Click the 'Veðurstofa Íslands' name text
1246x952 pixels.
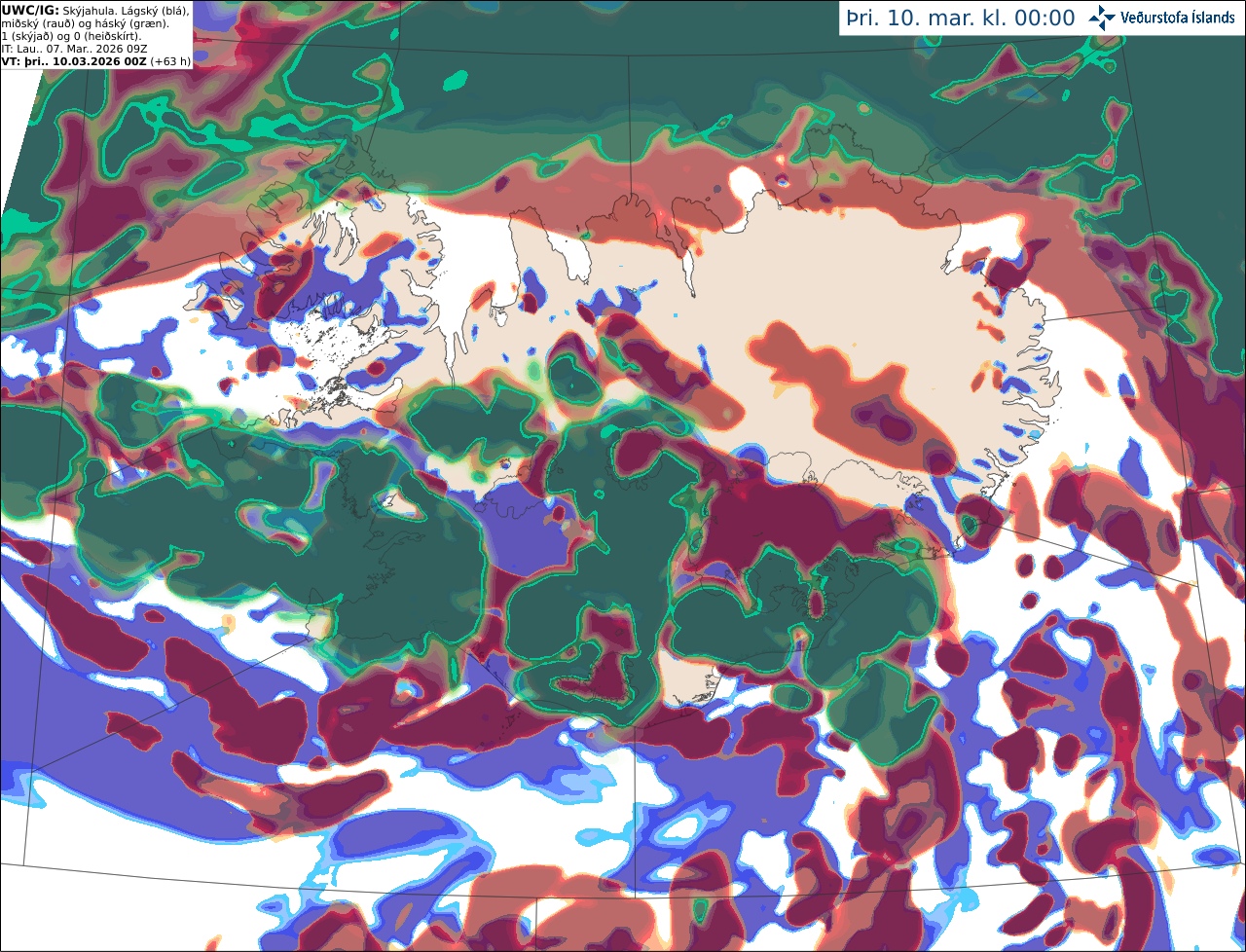[x=1178, y=18]
